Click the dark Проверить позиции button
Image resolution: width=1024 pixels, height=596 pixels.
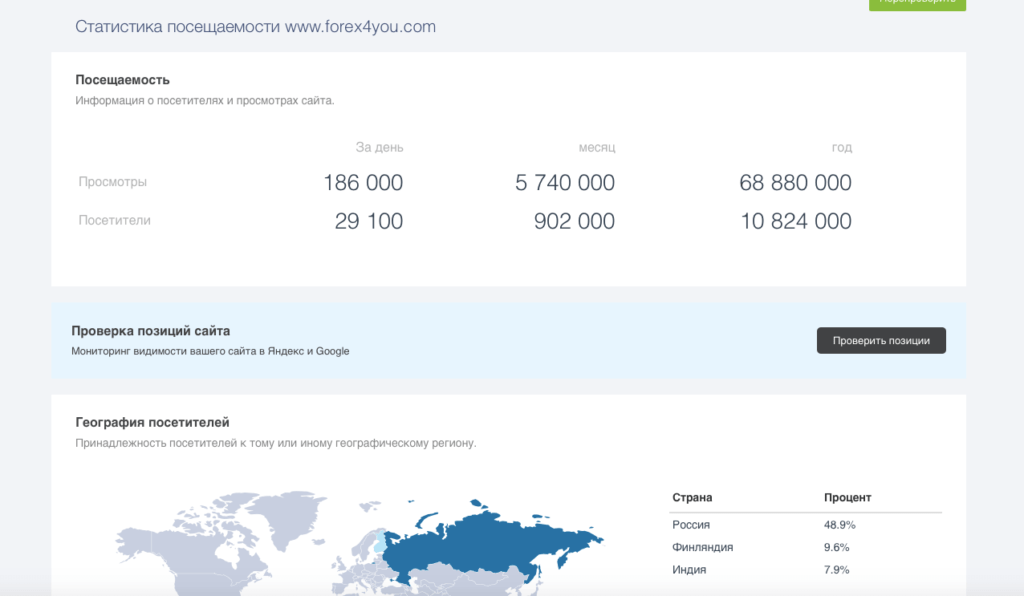[x=881, y=340]
